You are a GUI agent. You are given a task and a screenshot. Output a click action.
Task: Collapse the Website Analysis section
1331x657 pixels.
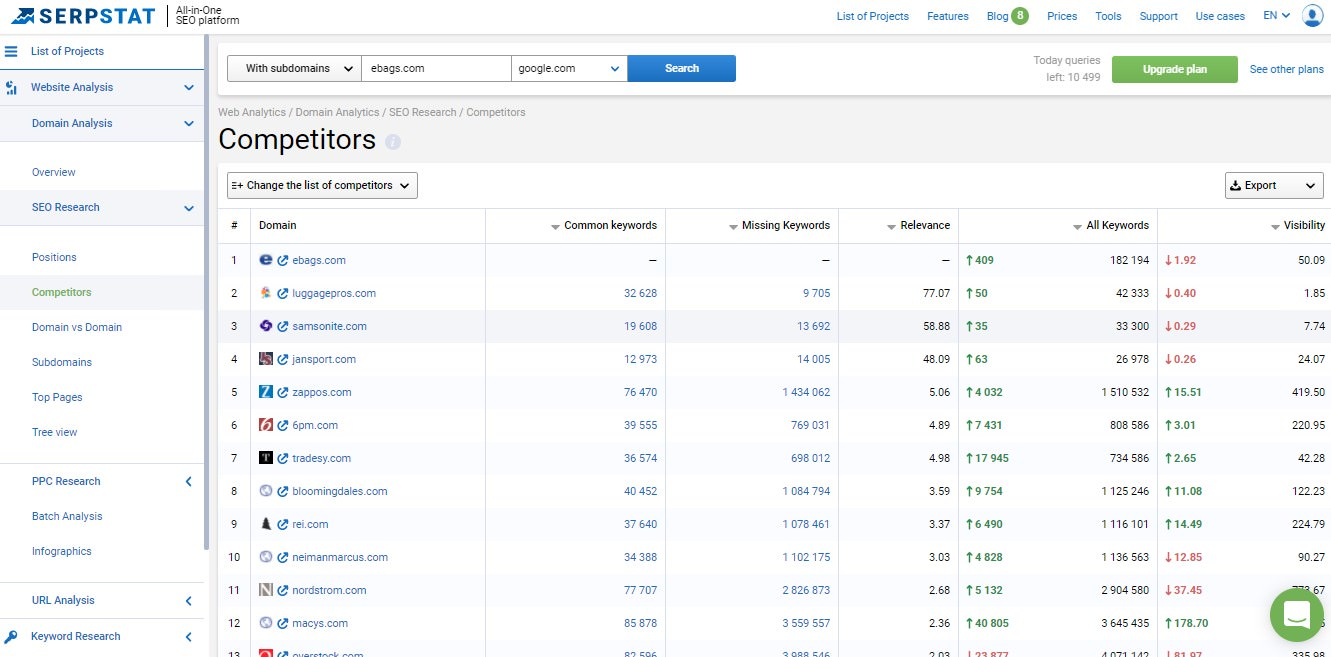click(189, 88)
